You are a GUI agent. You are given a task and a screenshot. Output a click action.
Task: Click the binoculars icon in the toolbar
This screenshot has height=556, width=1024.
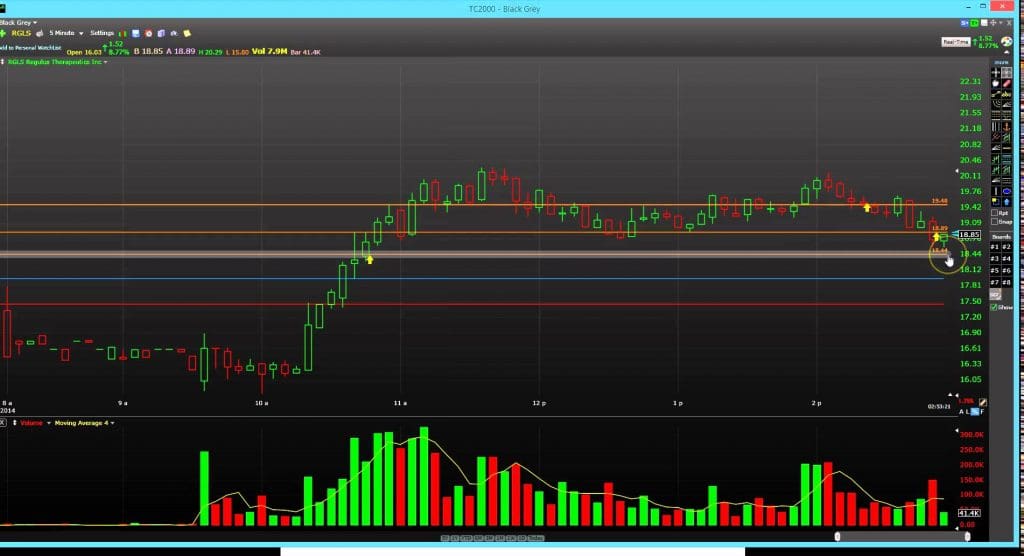point(174,33)
